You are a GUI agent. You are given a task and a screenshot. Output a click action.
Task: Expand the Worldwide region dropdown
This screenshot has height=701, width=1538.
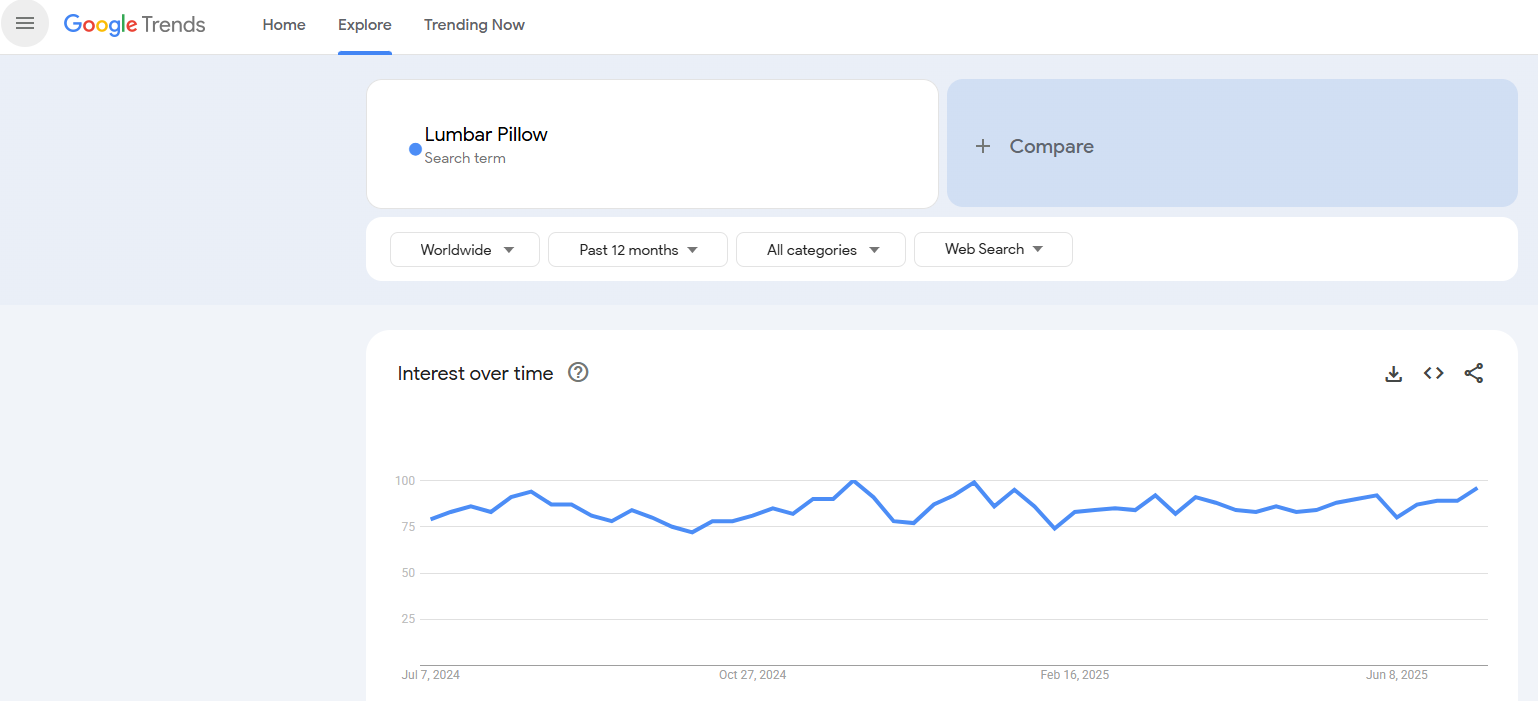click(x=465, y=250)
